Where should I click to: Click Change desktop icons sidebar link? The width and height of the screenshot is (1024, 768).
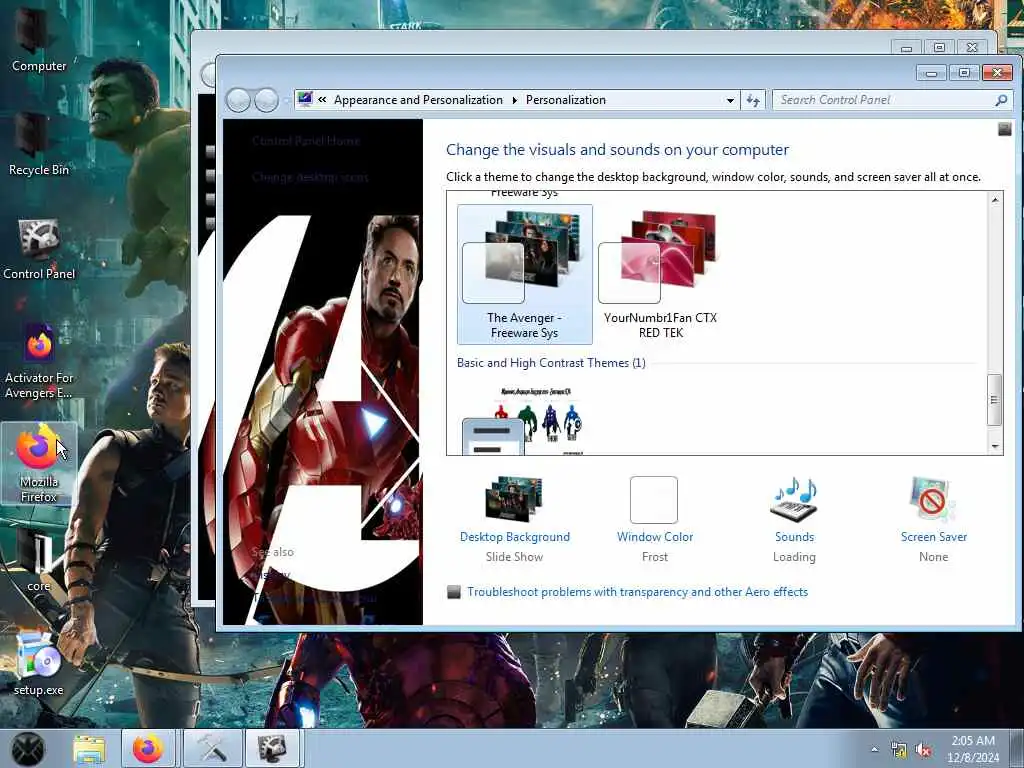[x=310, y=177]
